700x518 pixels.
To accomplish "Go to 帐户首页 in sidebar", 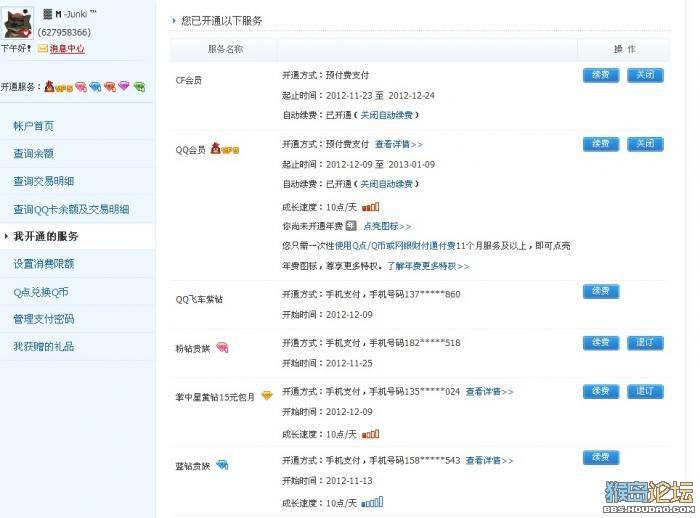I will tap(33, 126).
